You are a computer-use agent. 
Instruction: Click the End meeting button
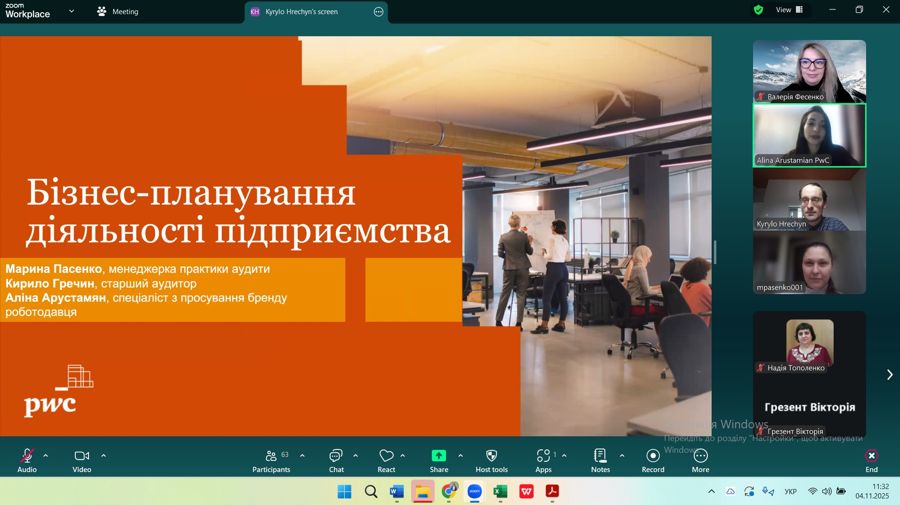click(x=871, y=457)
